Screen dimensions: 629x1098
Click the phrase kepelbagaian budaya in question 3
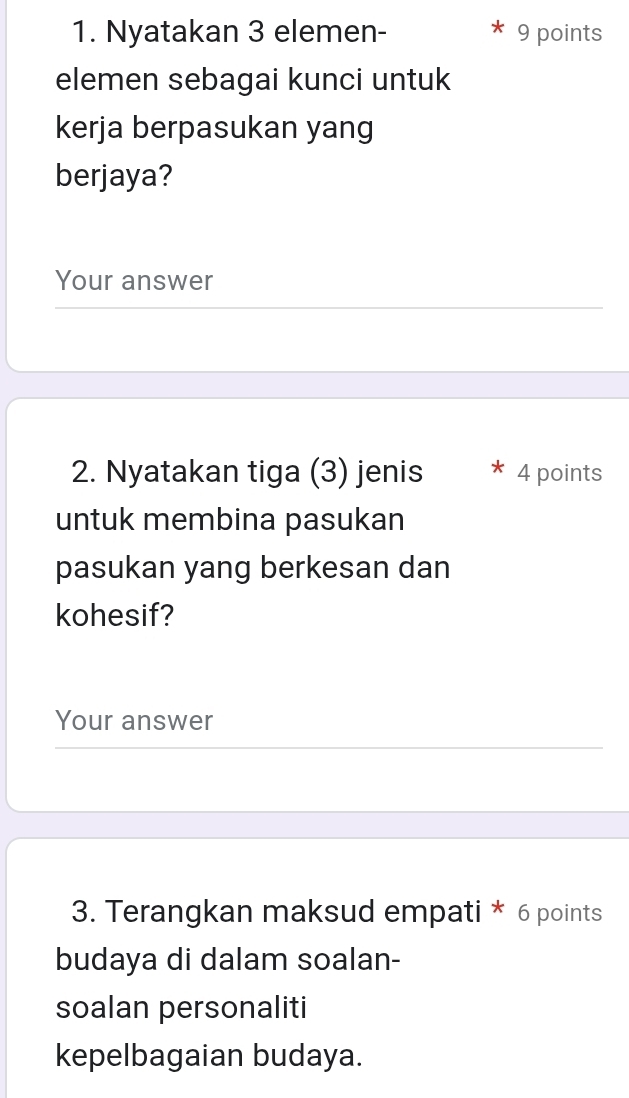[216, 1055]
